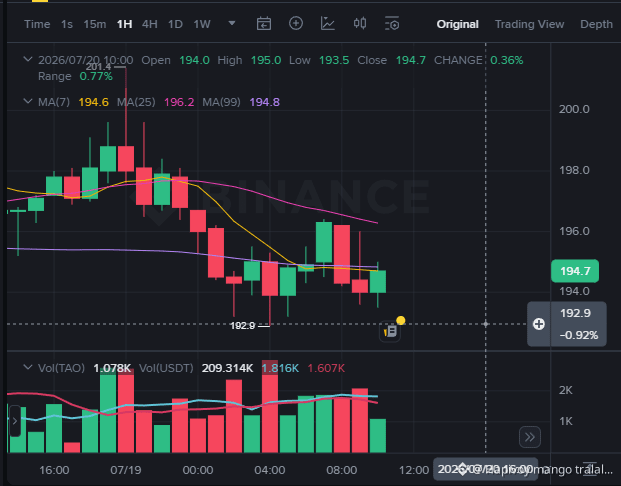The height and width of the screenshot is (486, 621).
Task: Click the order history marker icon on chart
Action: tap(390, 331)
